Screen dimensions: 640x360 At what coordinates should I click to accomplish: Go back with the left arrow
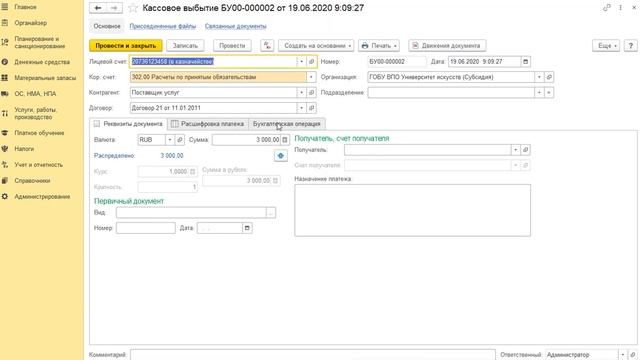pos(98,8)
